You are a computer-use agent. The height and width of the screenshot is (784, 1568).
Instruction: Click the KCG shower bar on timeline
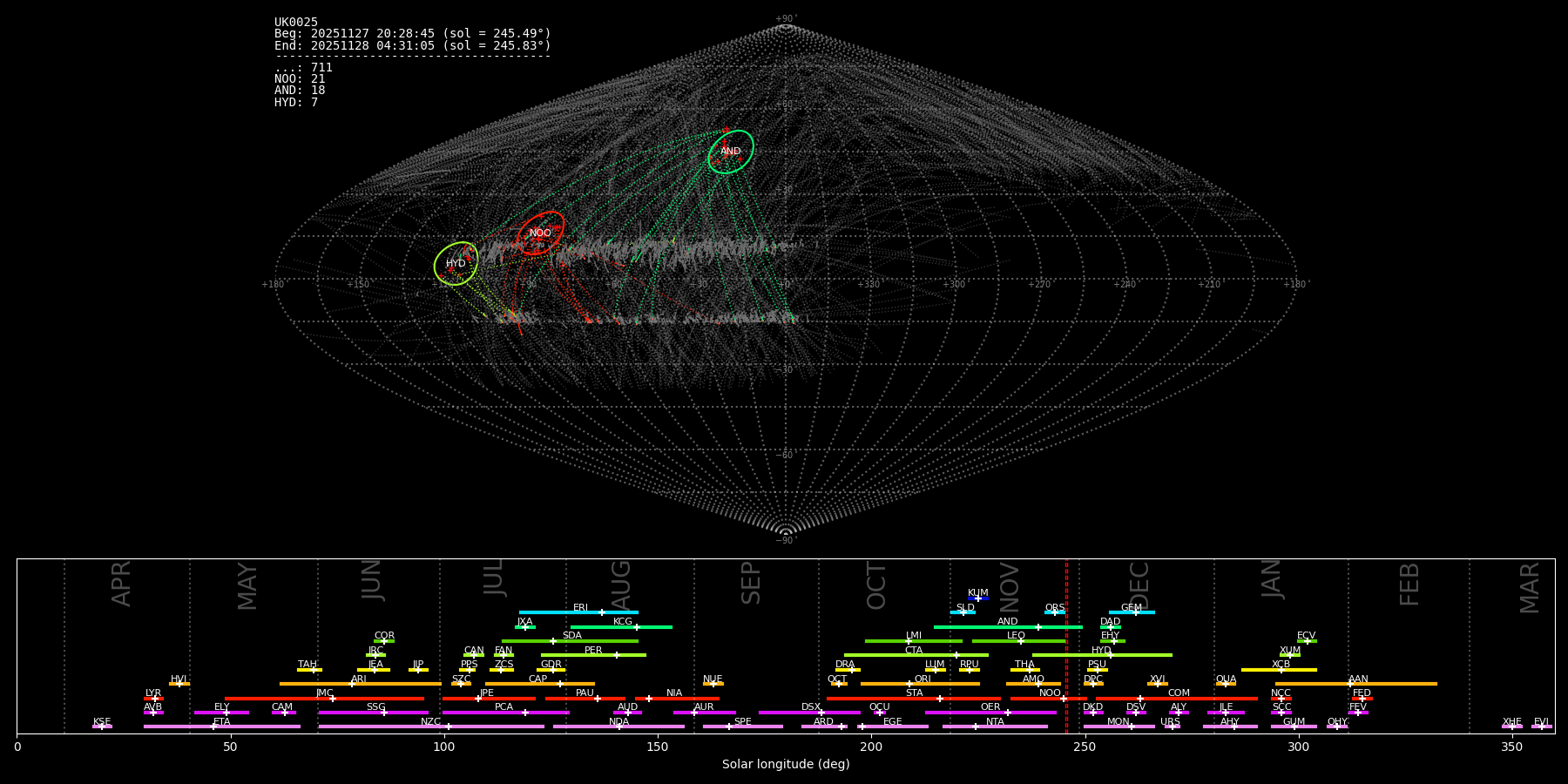[x=621, y=626]
